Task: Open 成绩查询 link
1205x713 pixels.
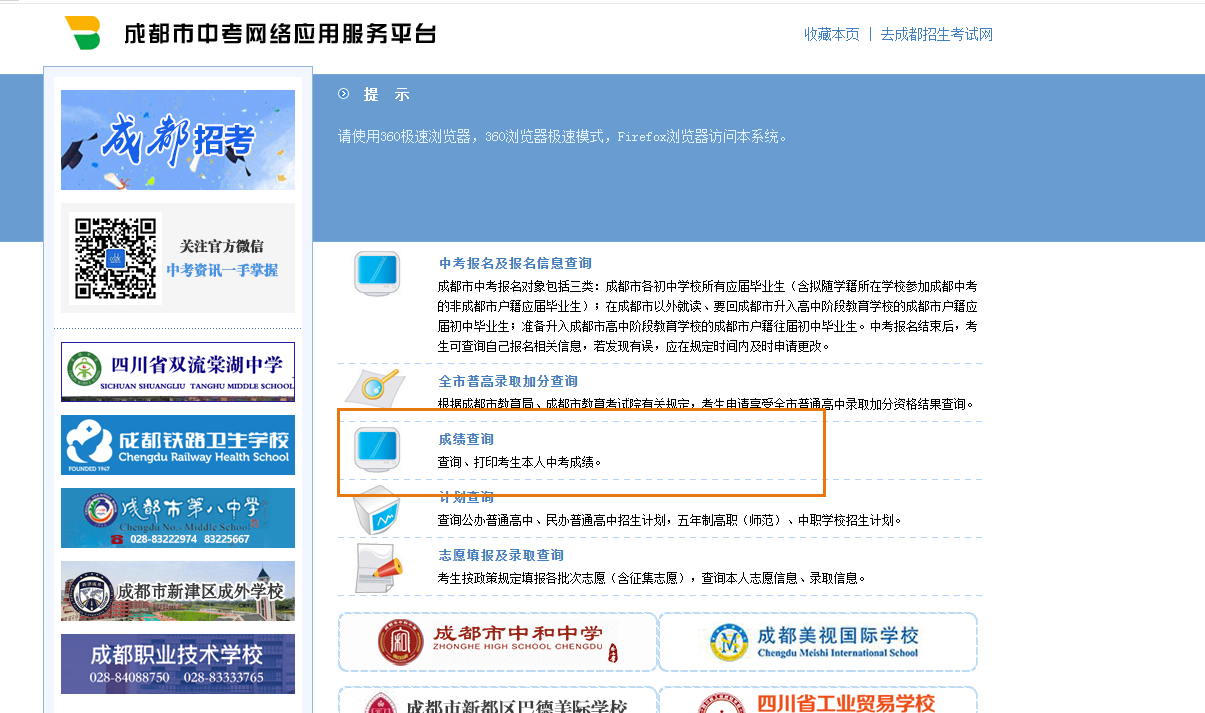Action: (x=466, y=439)
